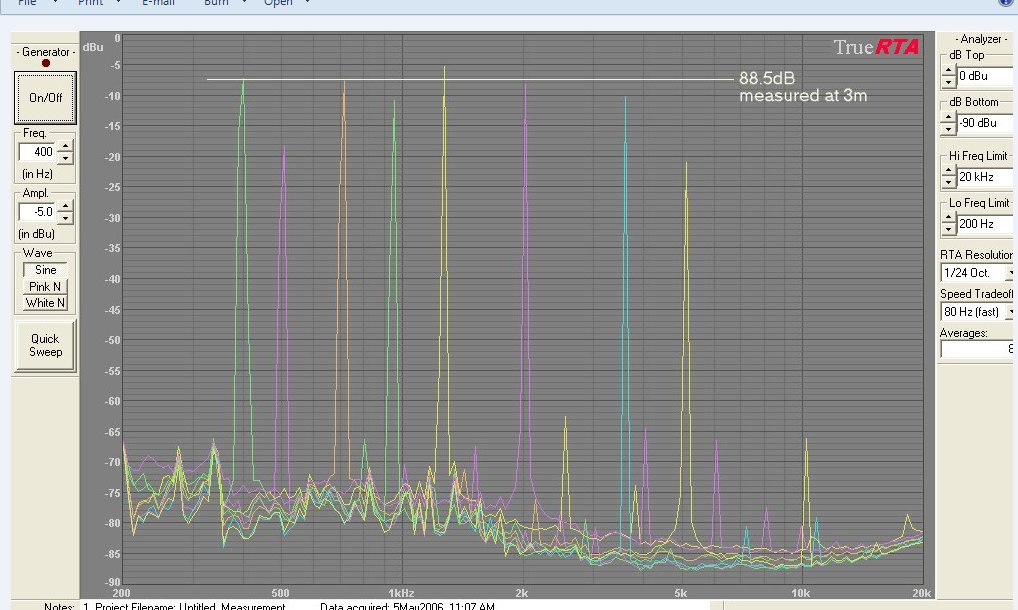Start a Quick Sweep
This screenshot has width=1018, height=610.
pyautogui.click(x=45, y=345)
